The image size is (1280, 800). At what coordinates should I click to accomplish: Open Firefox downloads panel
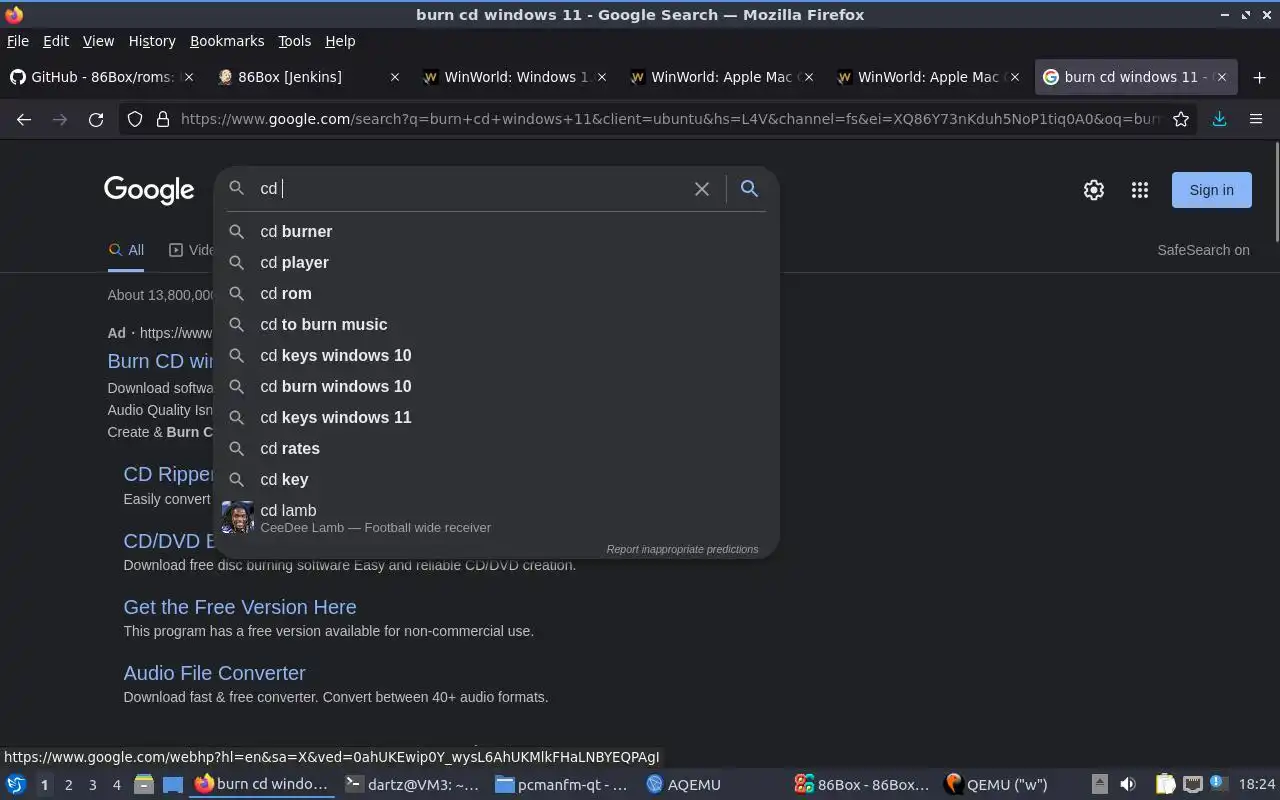[1219, 119]
